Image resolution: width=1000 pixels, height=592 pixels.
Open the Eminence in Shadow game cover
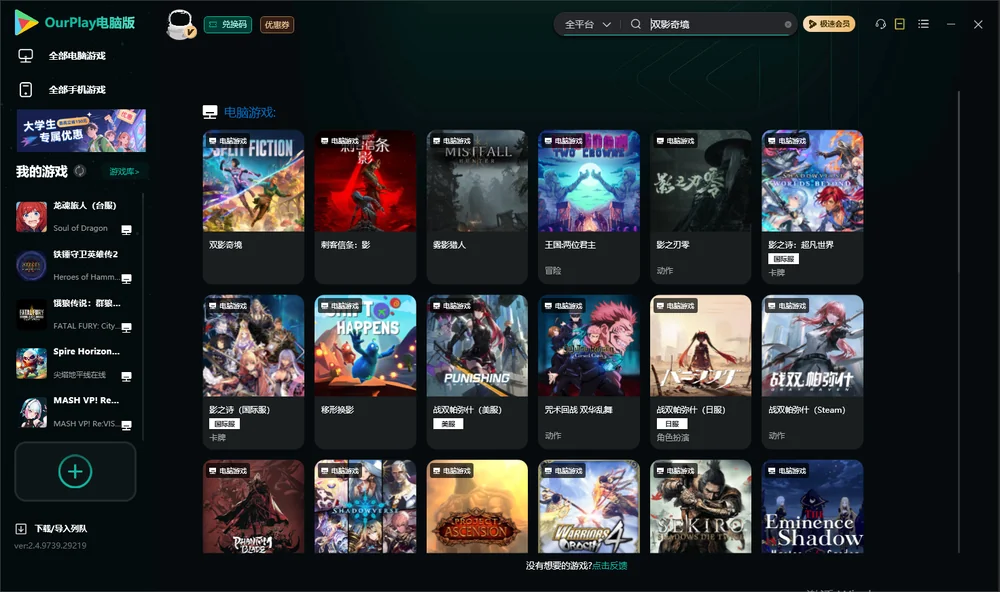pyautogui.click(x=812, y=507)
